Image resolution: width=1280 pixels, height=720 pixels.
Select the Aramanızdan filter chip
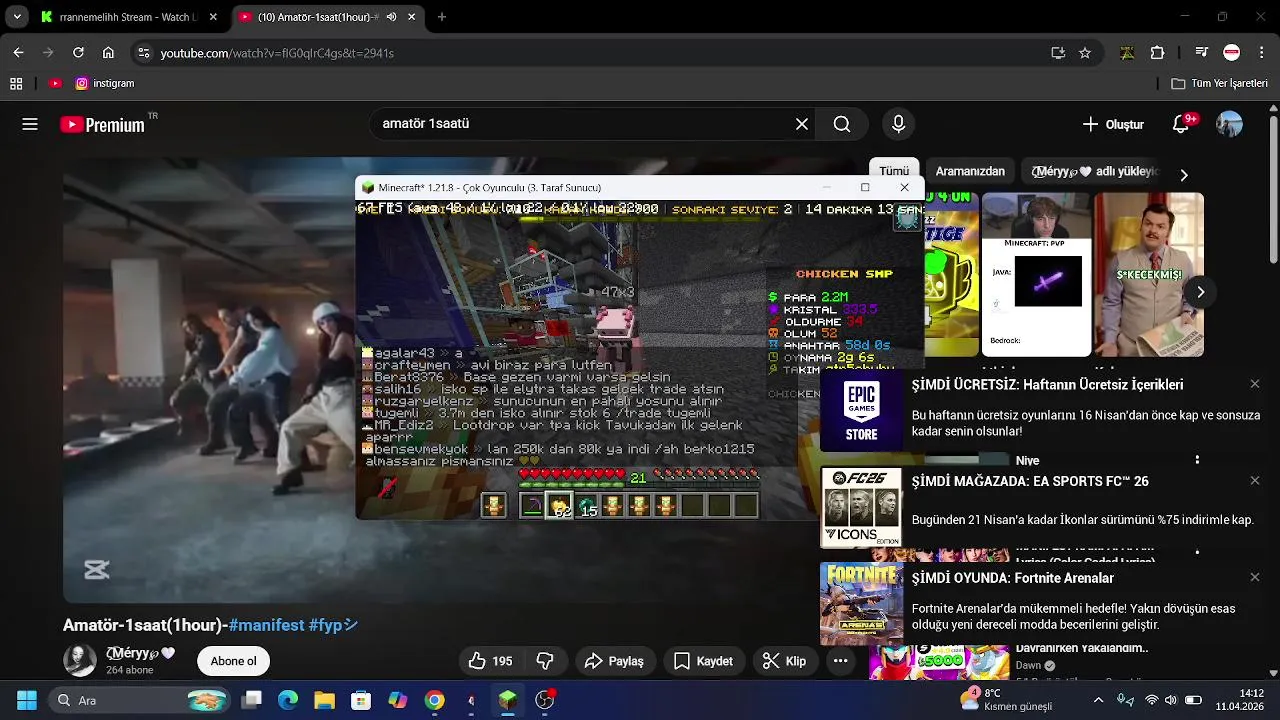[x=970, y=171]
